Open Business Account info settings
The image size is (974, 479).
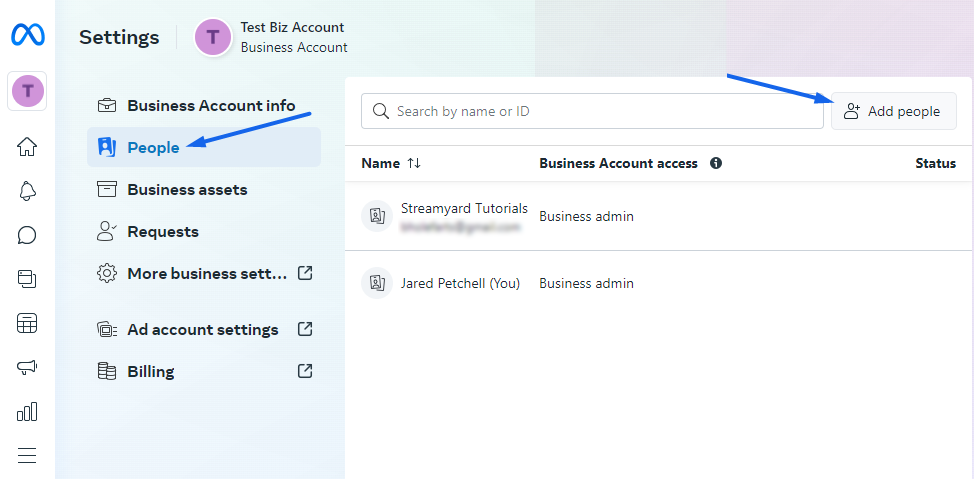(204, 106)
